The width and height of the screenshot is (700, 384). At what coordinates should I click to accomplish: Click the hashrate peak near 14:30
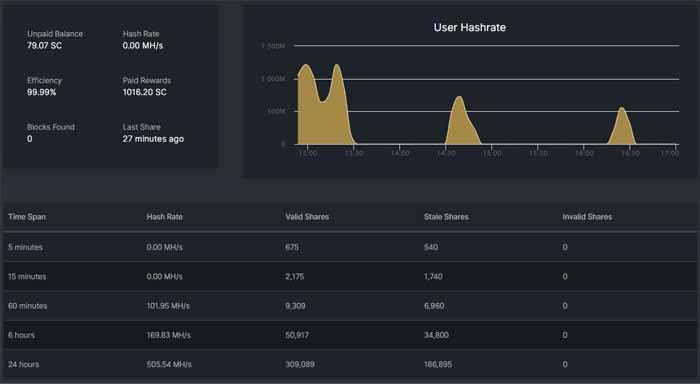coord(458,99)
